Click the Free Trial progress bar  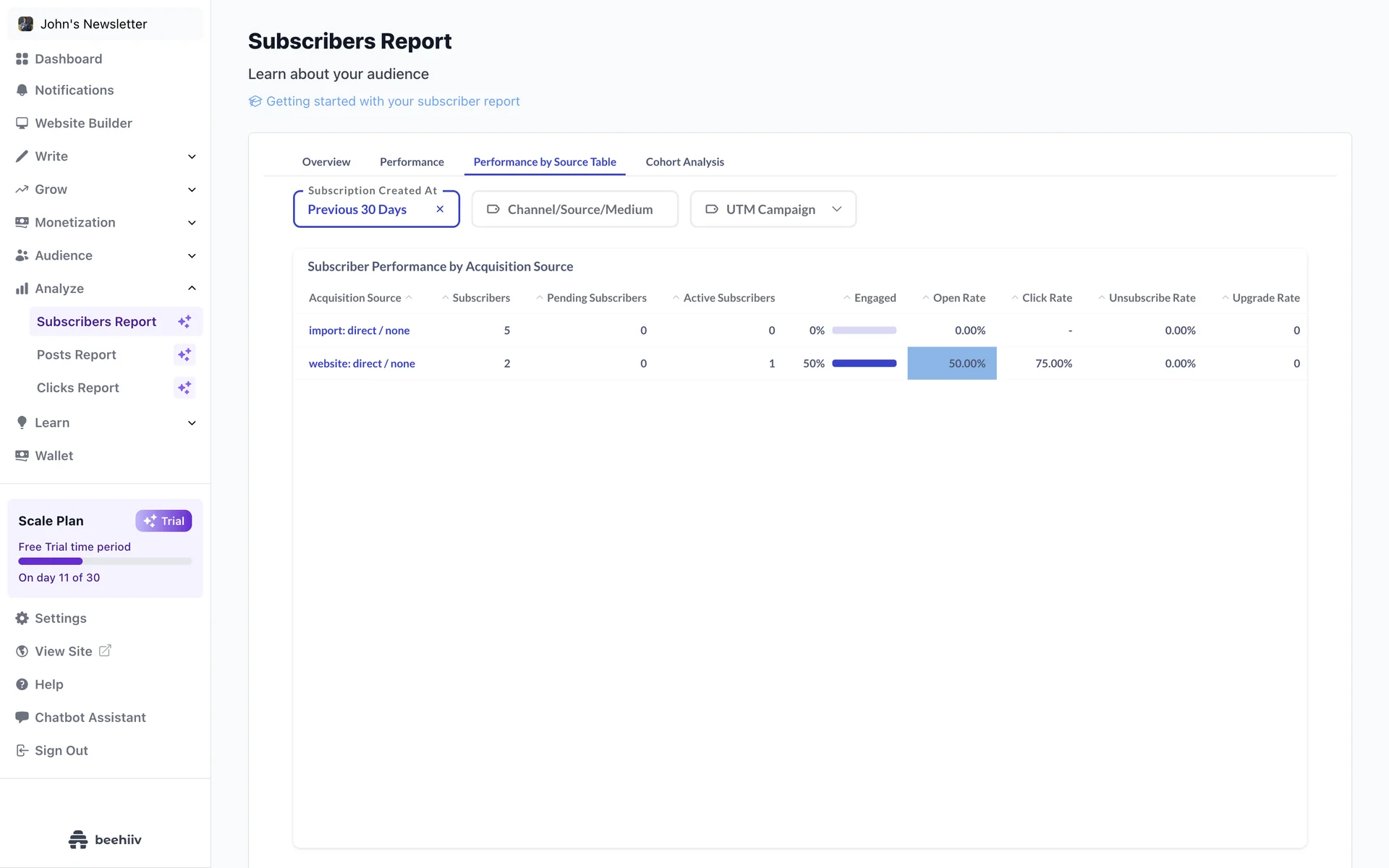pos(105,561)
